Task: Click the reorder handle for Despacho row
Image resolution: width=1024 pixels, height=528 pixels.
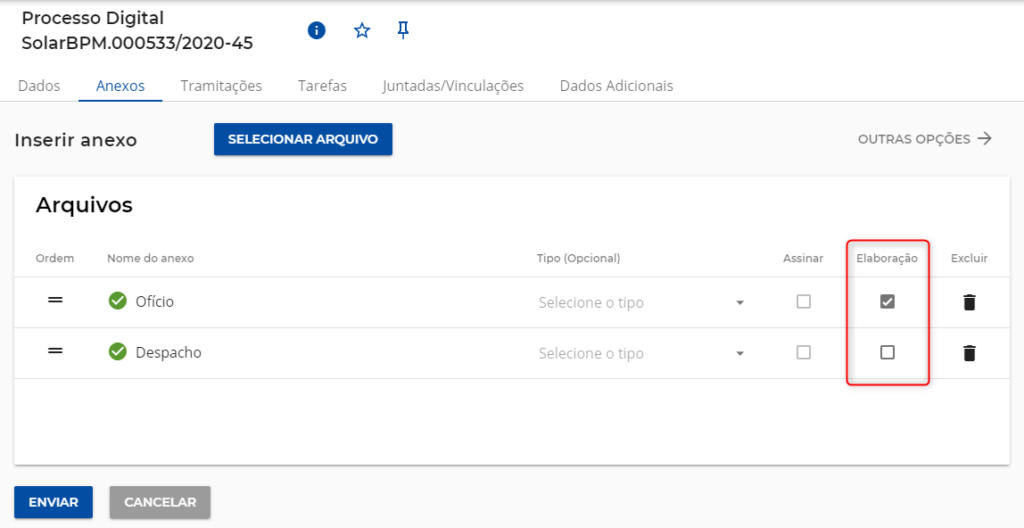Action: [56, 352]
